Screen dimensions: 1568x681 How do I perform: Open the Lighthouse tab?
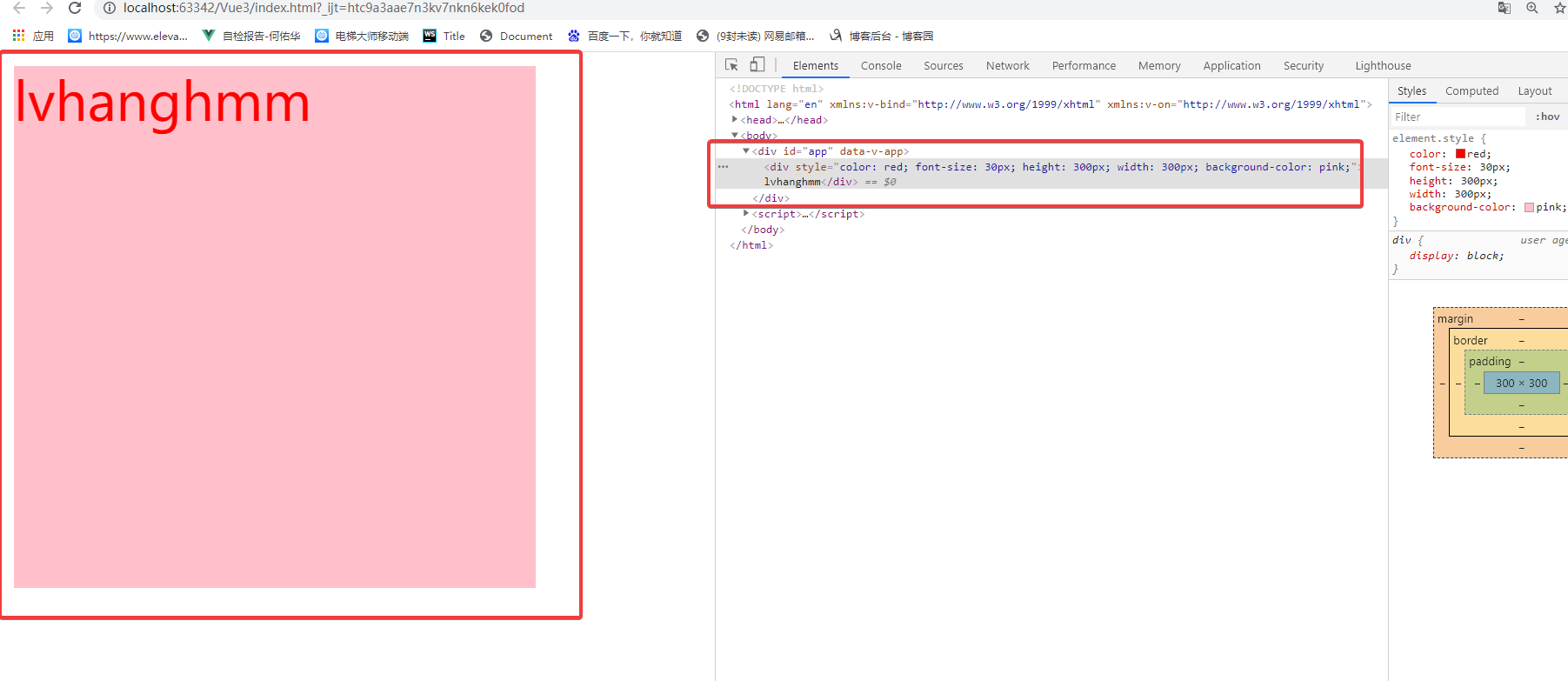1383,66
